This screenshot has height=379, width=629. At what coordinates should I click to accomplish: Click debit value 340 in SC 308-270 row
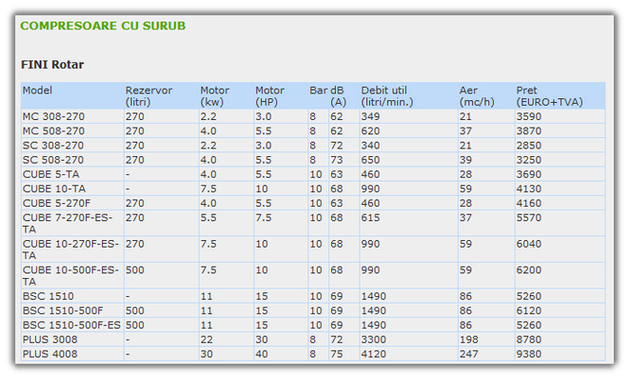pos(370,146)
